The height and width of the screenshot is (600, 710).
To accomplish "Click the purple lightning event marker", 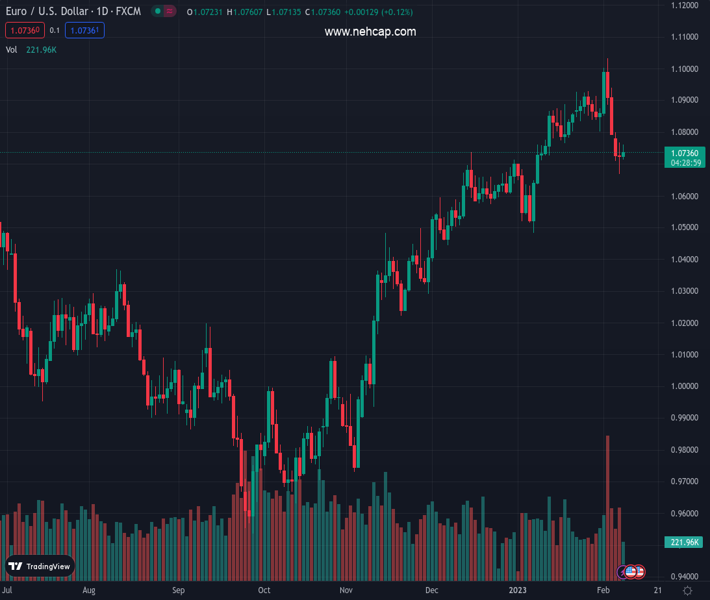I will (623, 572).
